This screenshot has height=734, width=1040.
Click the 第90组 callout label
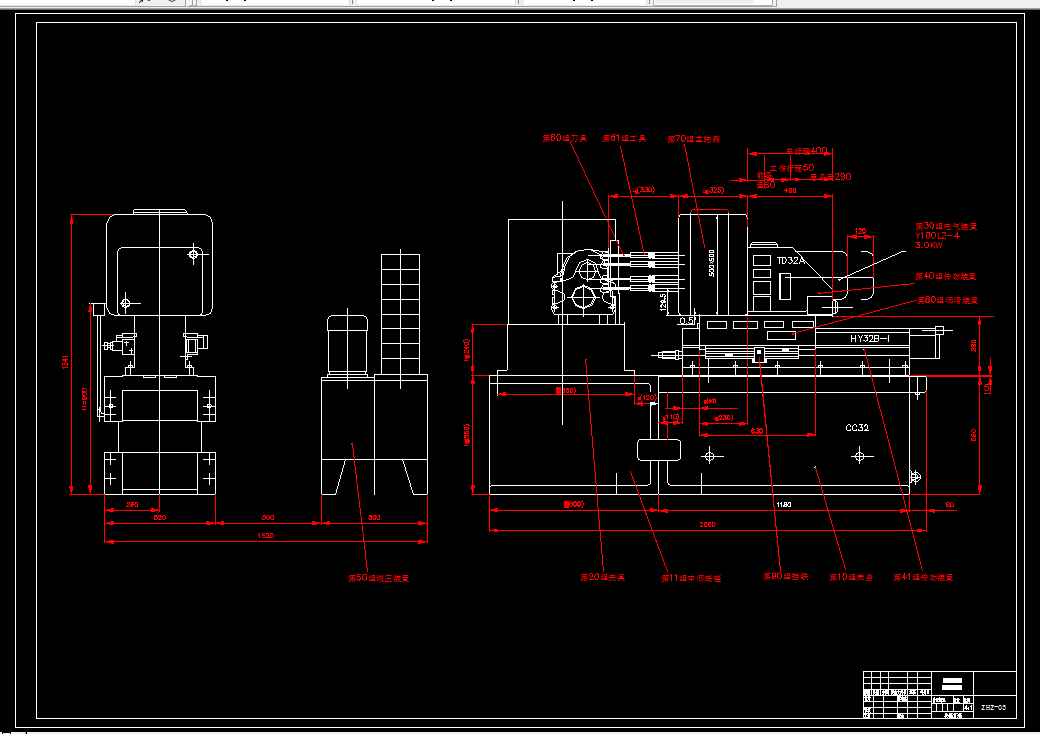(785, 576)
